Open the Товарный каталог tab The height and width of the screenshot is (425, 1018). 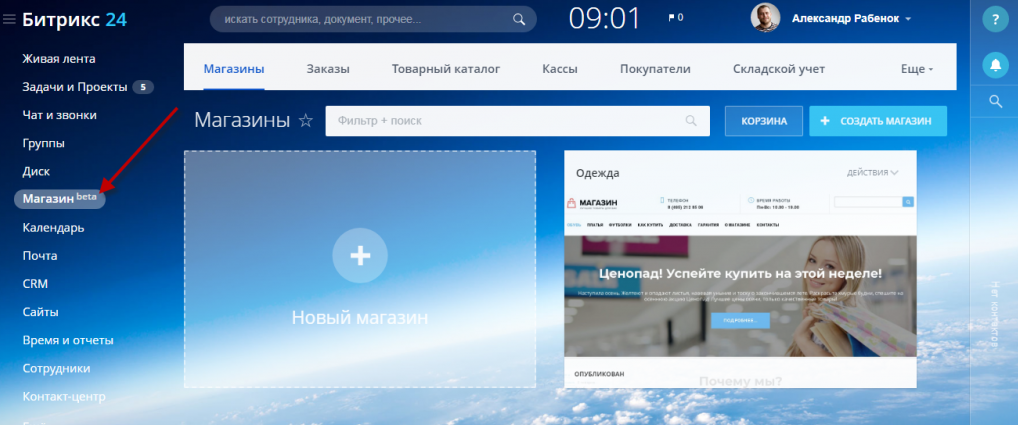(x=446, y=69)
